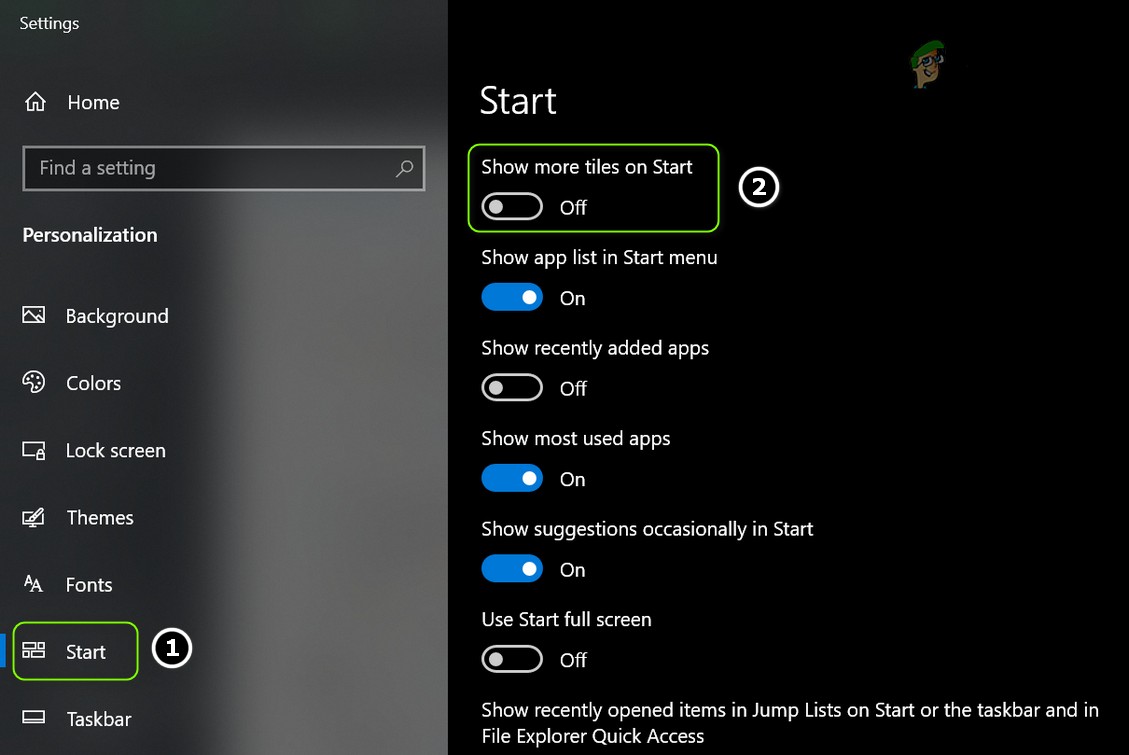Turn on Show recently added apps
The width and height of the screenshot is (1129, 755).
[512, 387]
